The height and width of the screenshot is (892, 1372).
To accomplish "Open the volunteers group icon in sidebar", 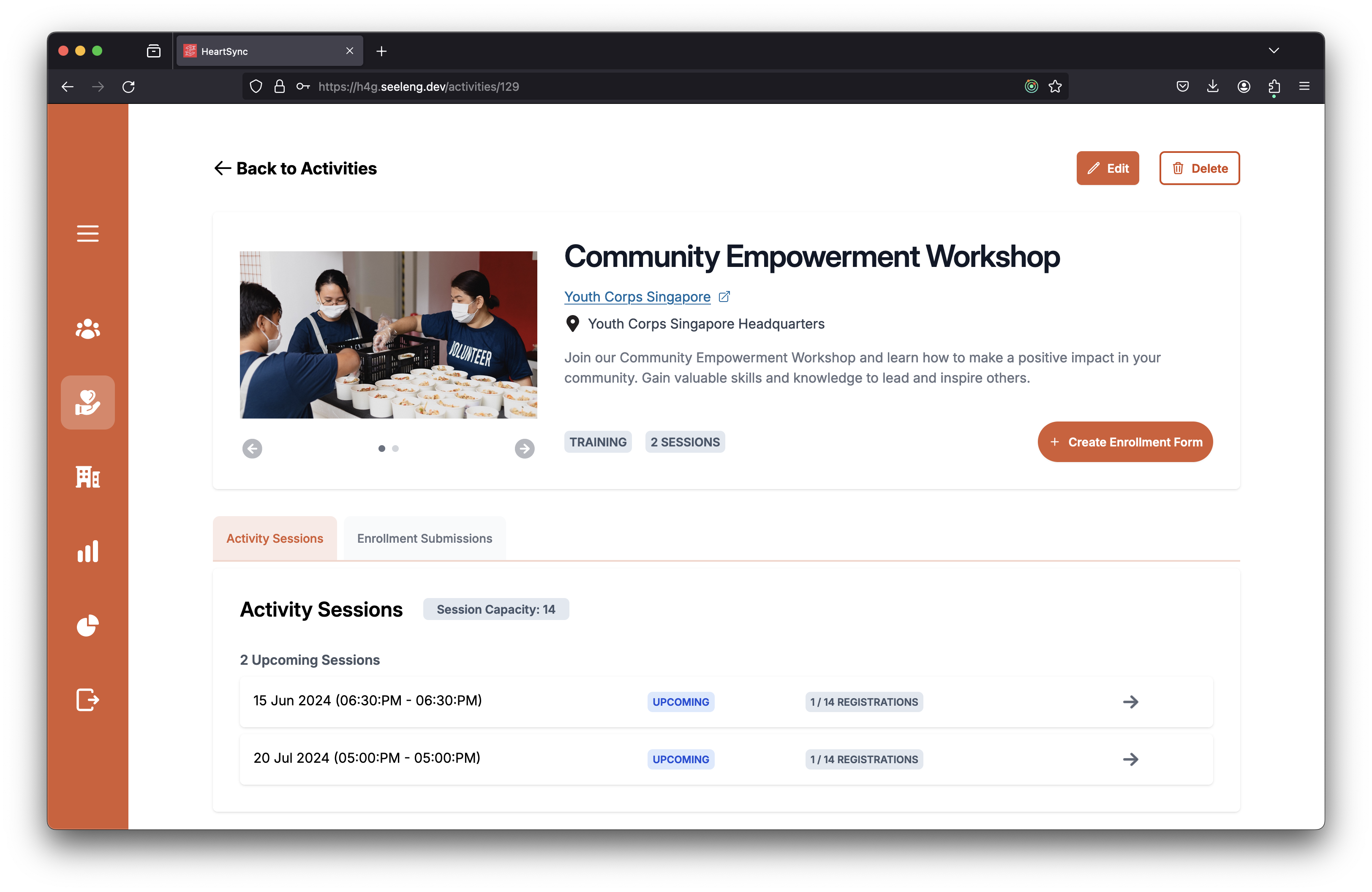I will tap(87, 329).
